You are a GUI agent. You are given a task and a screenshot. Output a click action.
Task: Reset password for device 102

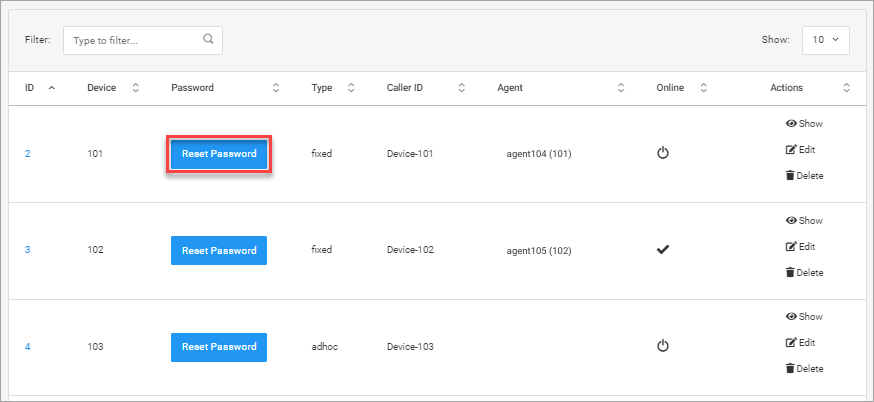tap(219, 250)
